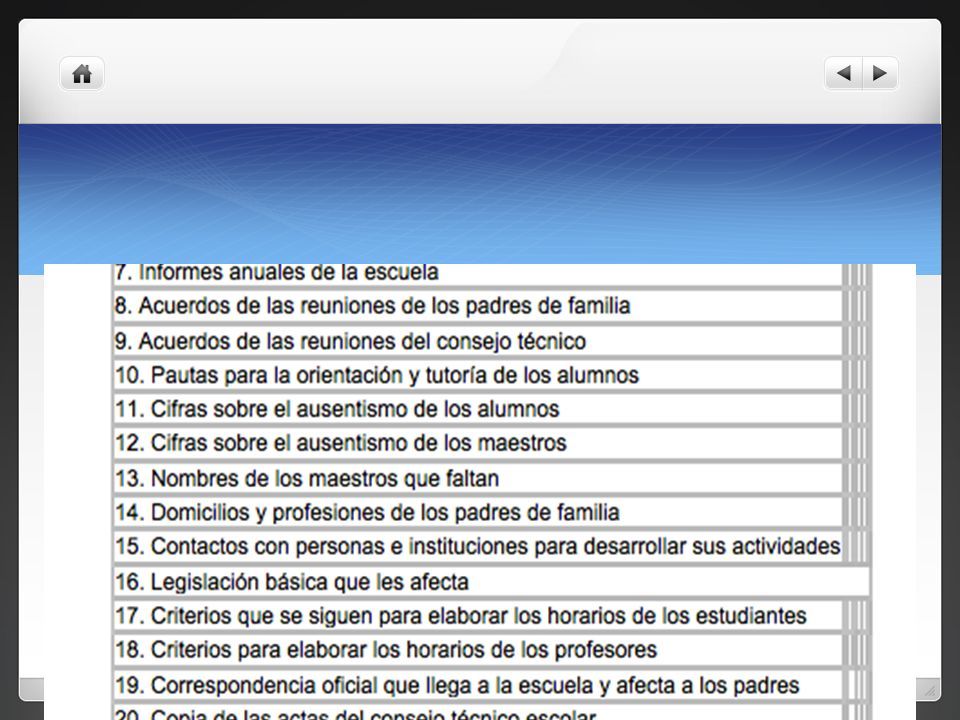Select row '13. Nombres de los maestros que faltan'

pyautogui.click(x=478, y=478)
